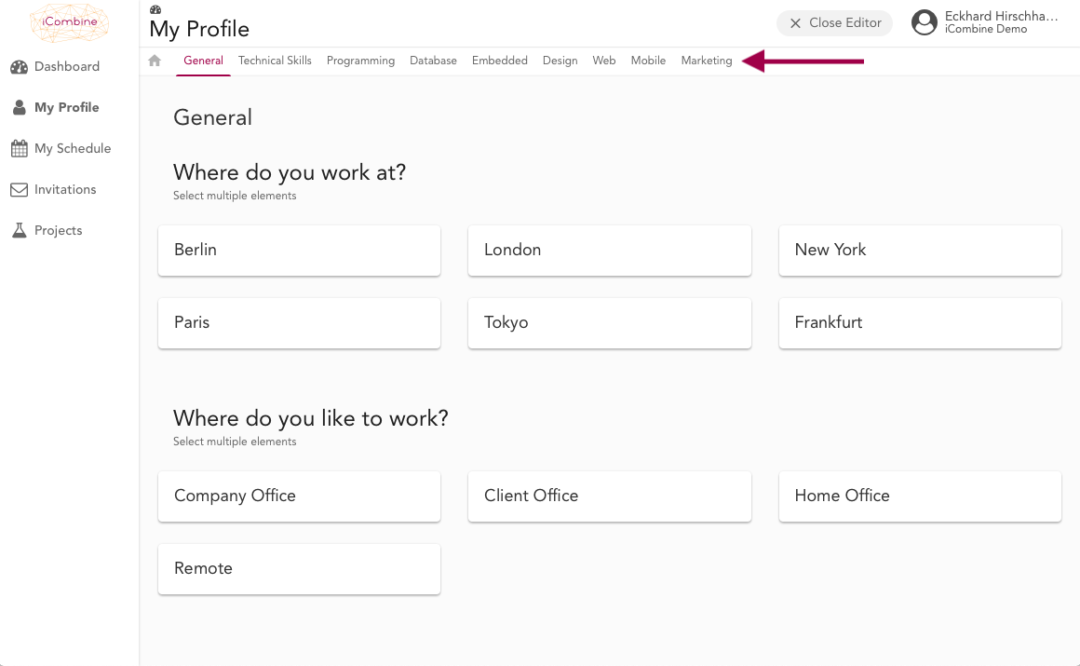Toggle the Remote work preference
The image size is (1080, 666).
point(298,569)
